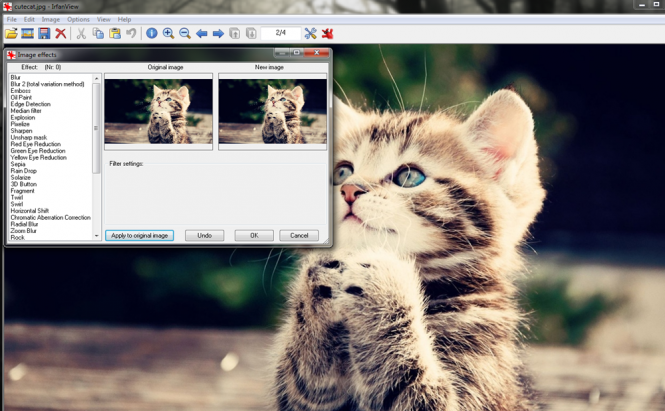Image resolution: width=665 pixels, height=411 pixels.
Task: Select the Oil Paint effect
Action: (x=21, y=98)
